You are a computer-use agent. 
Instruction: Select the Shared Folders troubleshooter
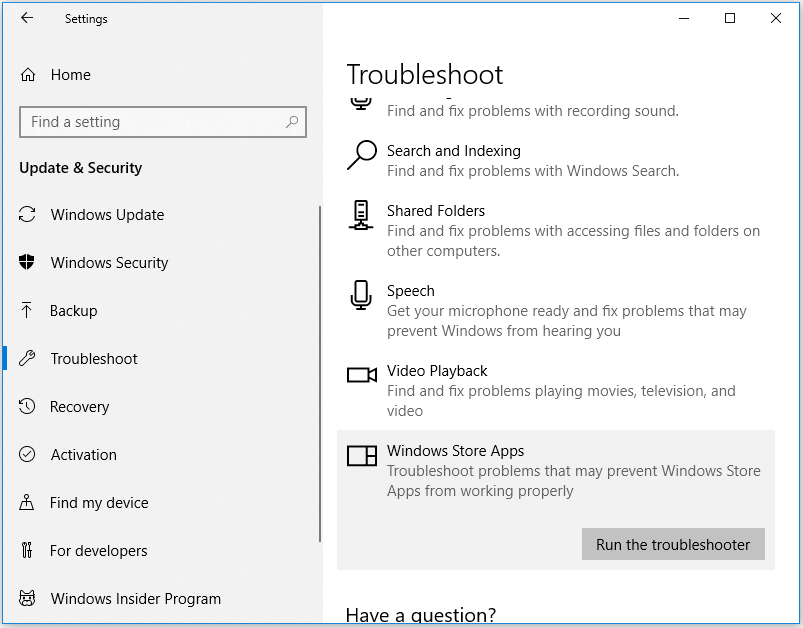[x=436, y=211]
